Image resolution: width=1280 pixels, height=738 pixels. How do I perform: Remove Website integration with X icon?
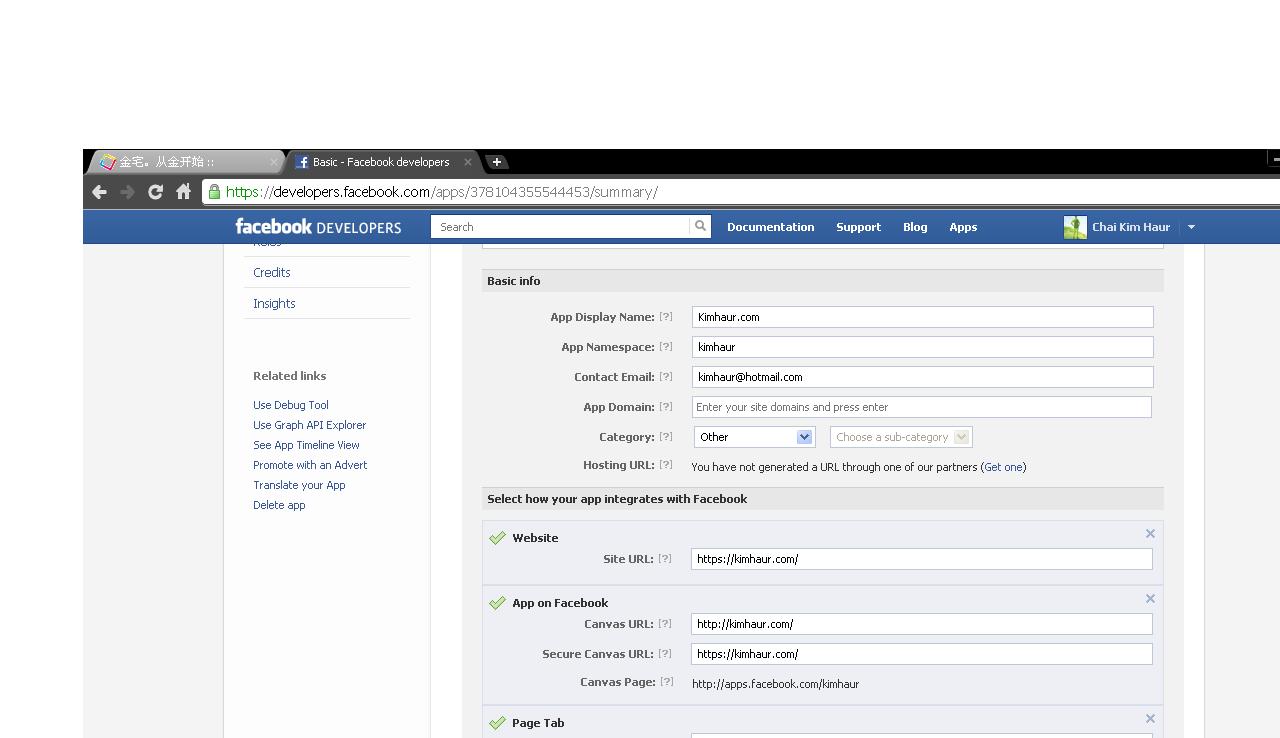pos(1150,534)
